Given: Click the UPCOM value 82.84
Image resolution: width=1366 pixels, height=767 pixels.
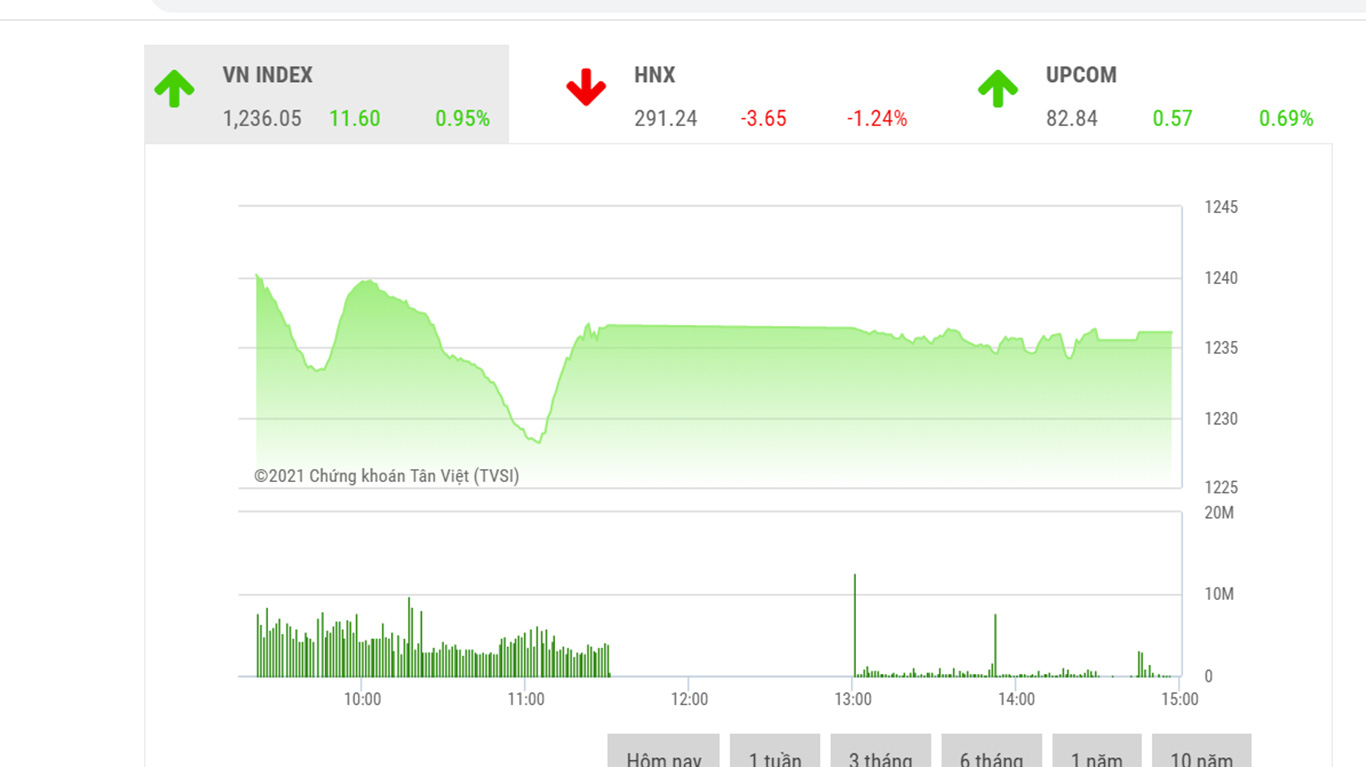Looking at the screenshot, I should [x=1071, y=119].
